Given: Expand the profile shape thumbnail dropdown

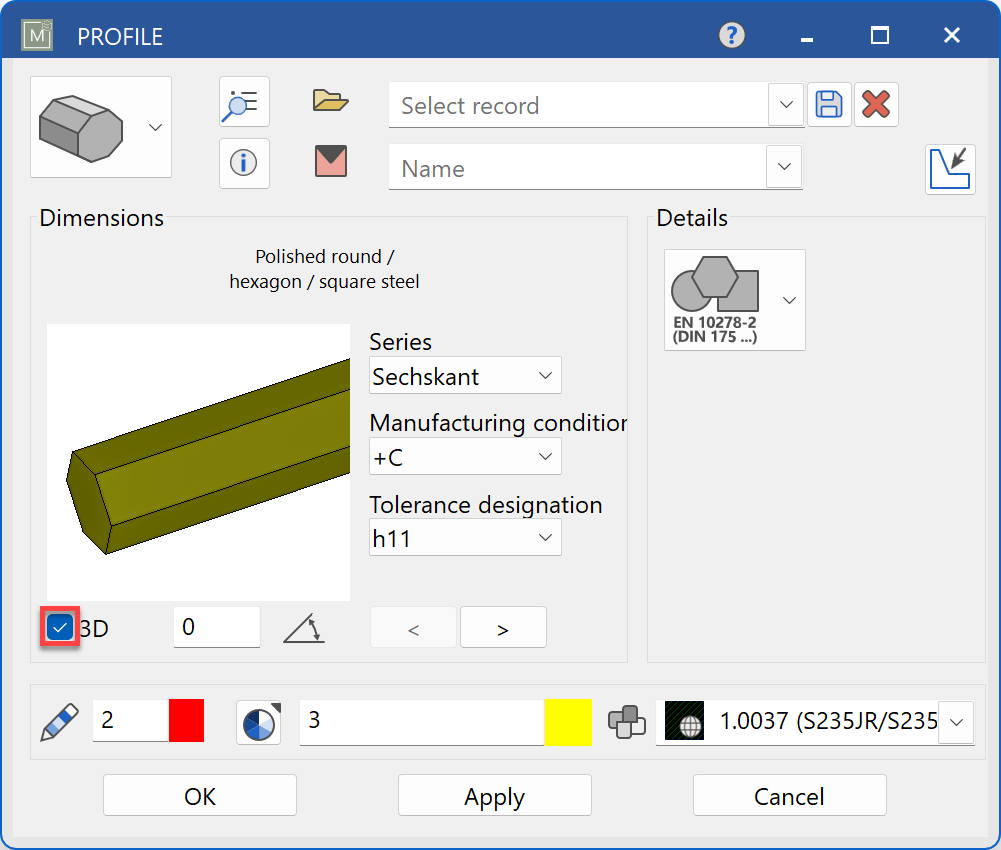Looking at the screenshot, I should (x=155, y=127).
